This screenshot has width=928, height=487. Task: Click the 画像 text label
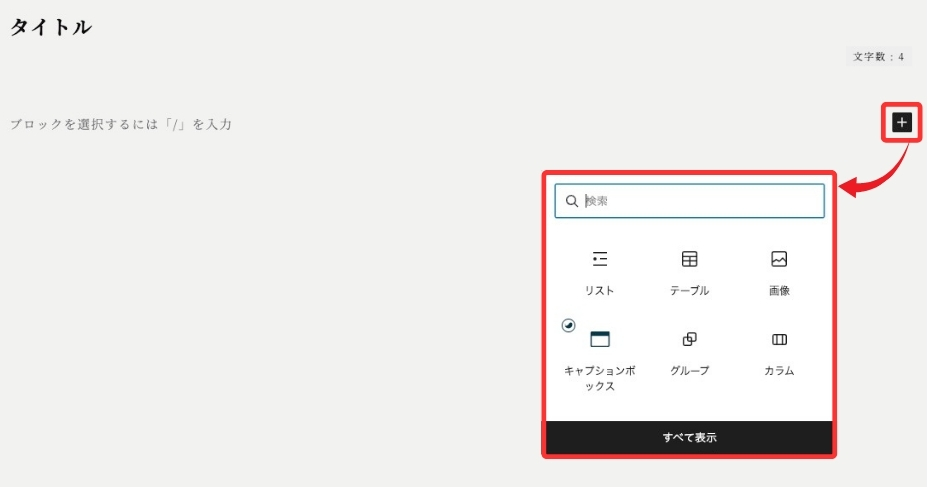779,291
